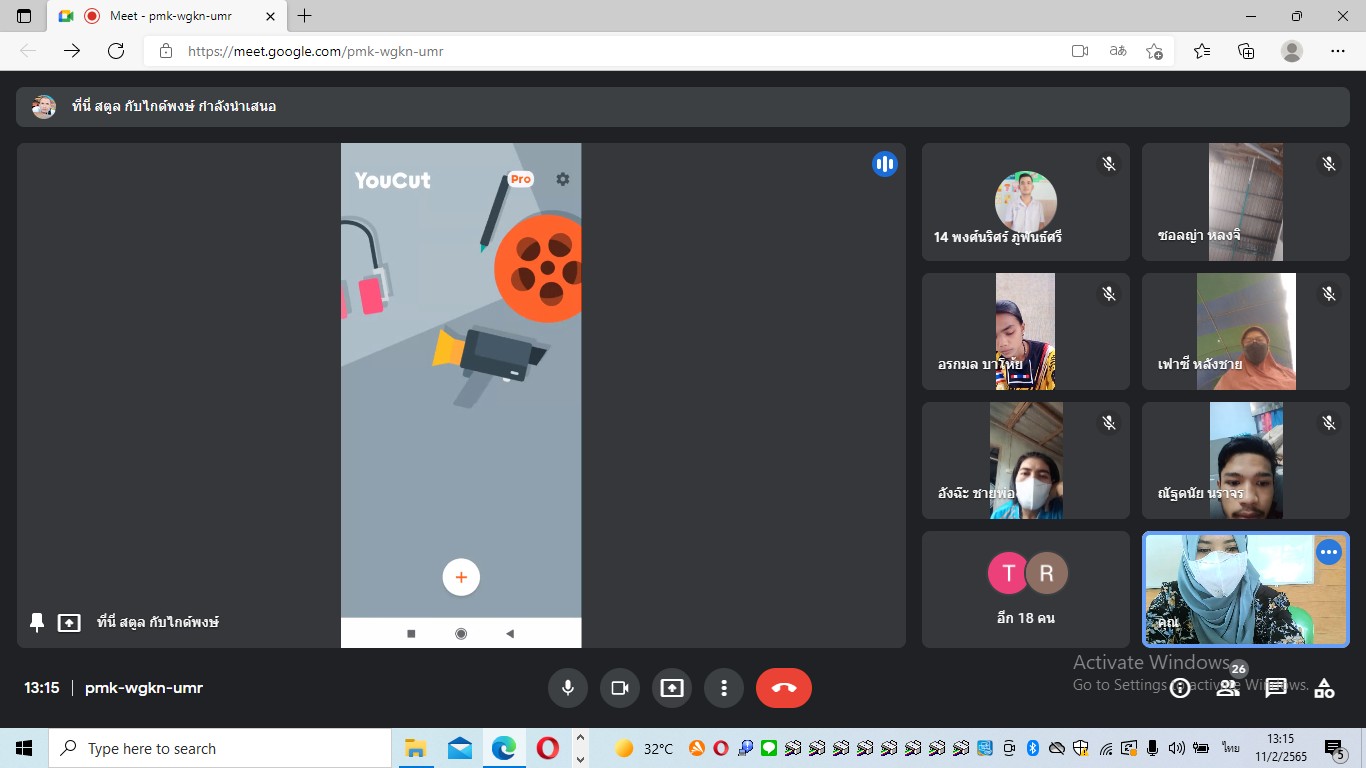Open the Activities panel icon
The width and height of the screenshot is (1366, 768).
coord(1324,688)
